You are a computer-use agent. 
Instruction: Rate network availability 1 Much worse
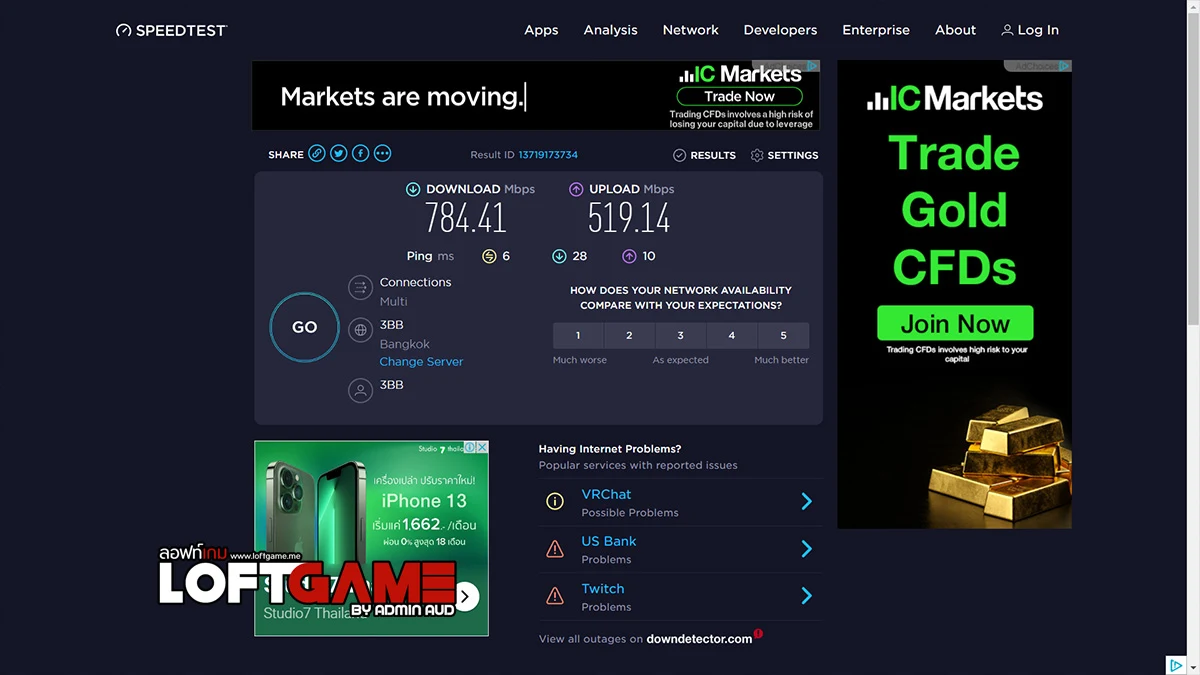(578, 335)
